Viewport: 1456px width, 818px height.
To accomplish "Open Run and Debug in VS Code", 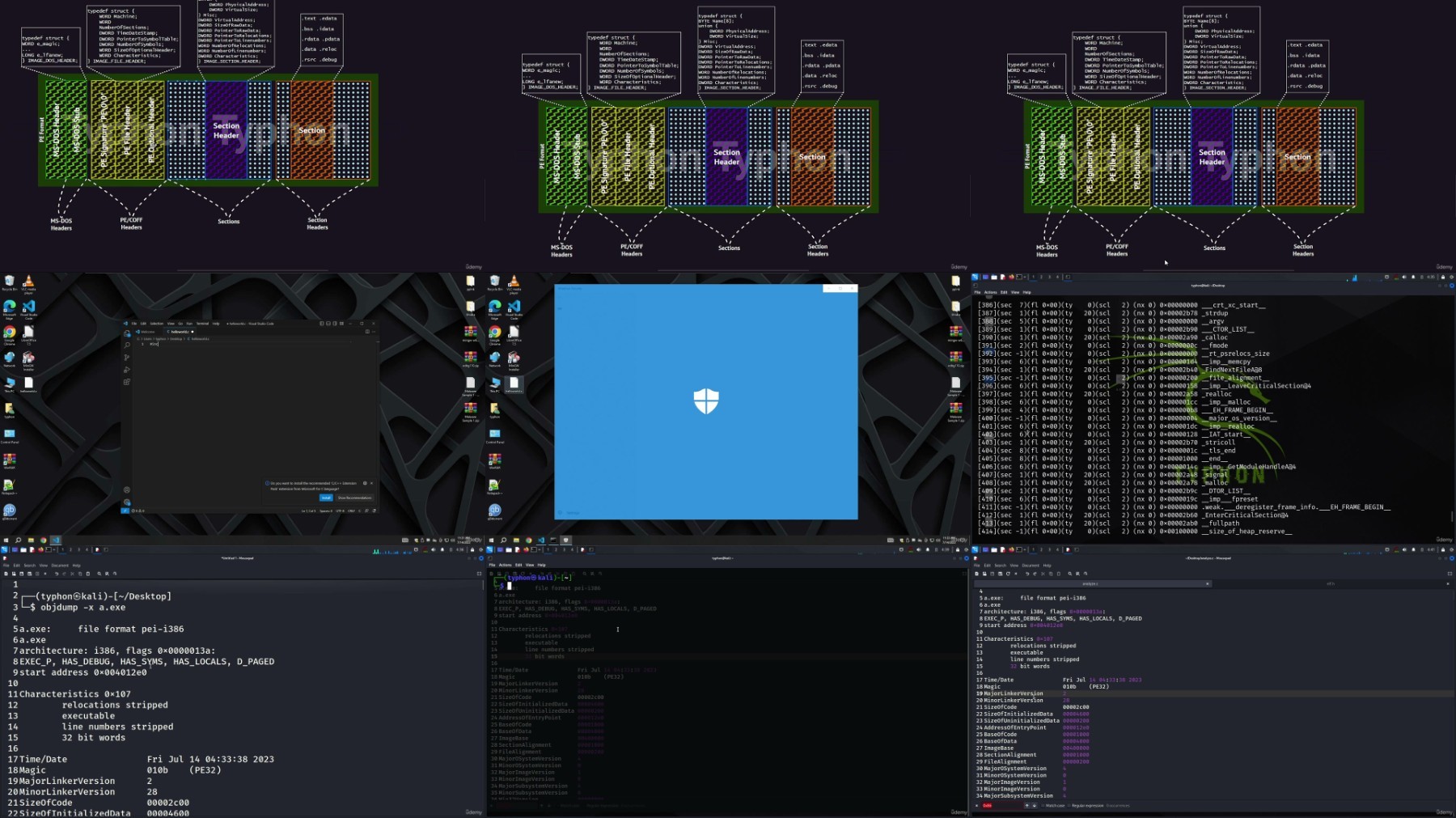I will point(126,370).
